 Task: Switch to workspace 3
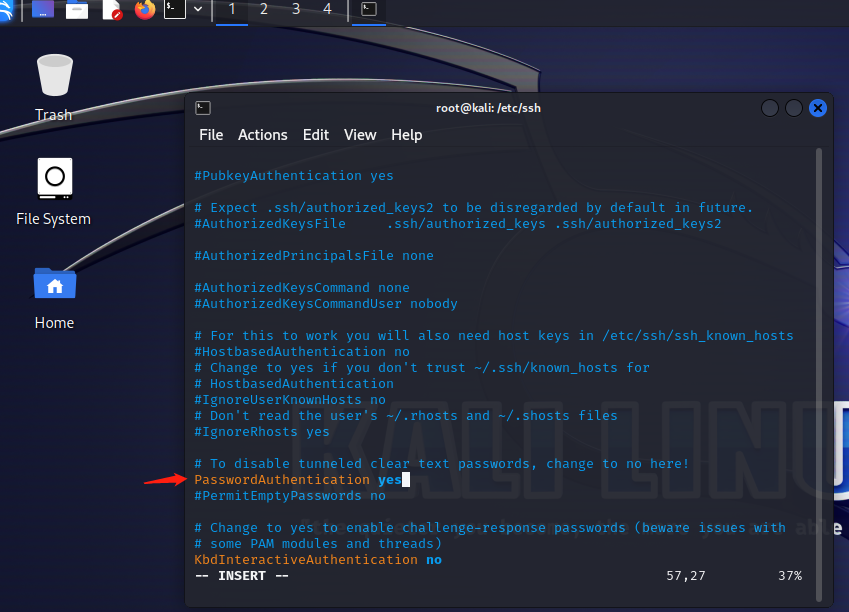click(296, 10)
